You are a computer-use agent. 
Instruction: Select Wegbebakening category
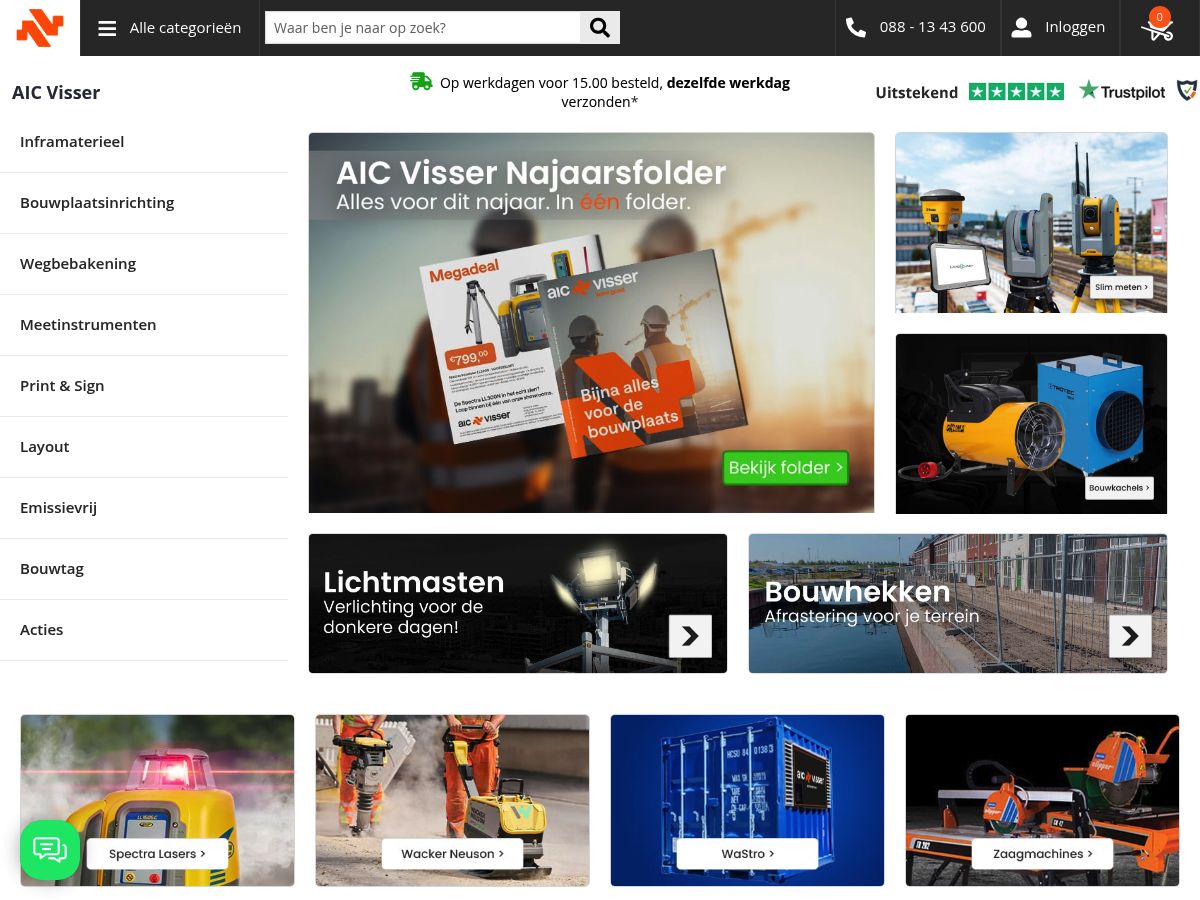pos(144,264)
